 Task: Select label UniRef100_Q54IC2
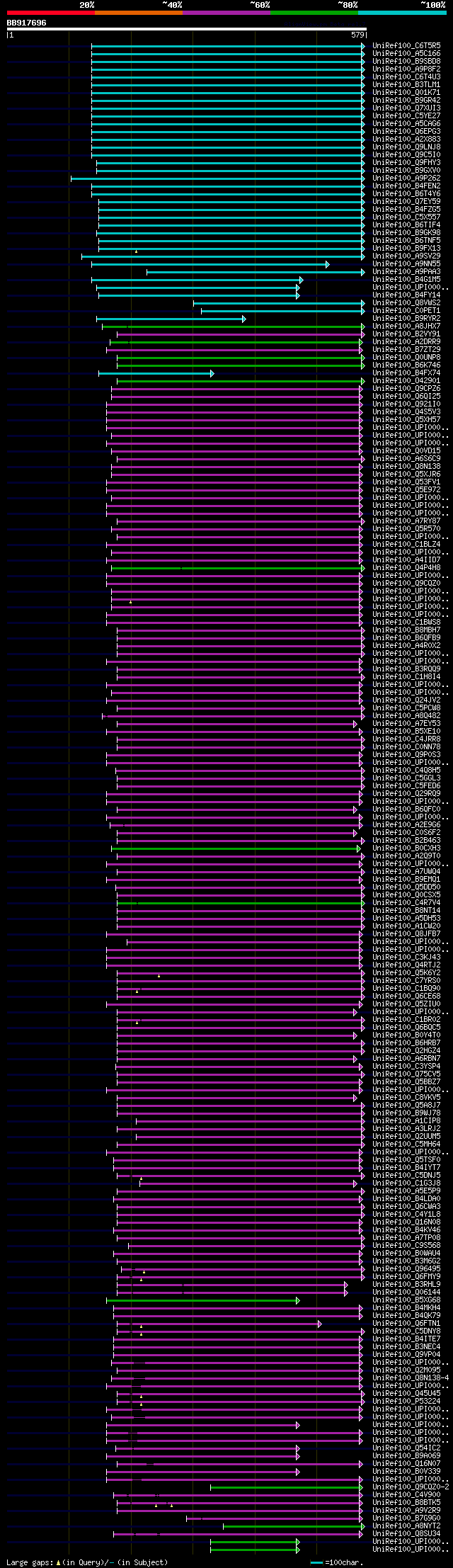coord(406,1448)
